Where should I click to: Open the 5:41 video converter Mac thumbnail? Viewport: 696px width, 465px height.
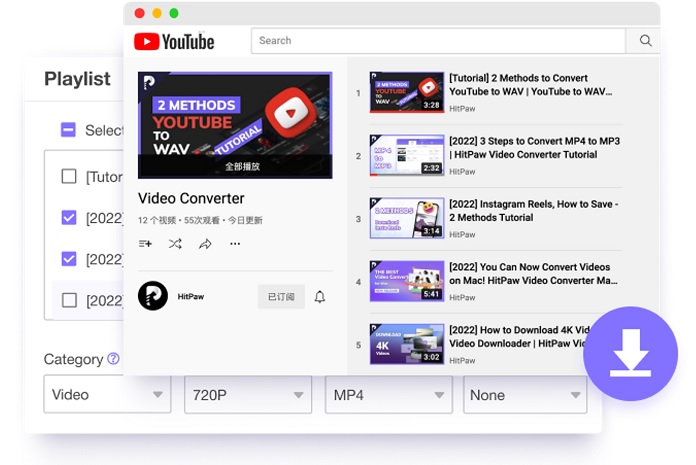(x=407, y=281)
